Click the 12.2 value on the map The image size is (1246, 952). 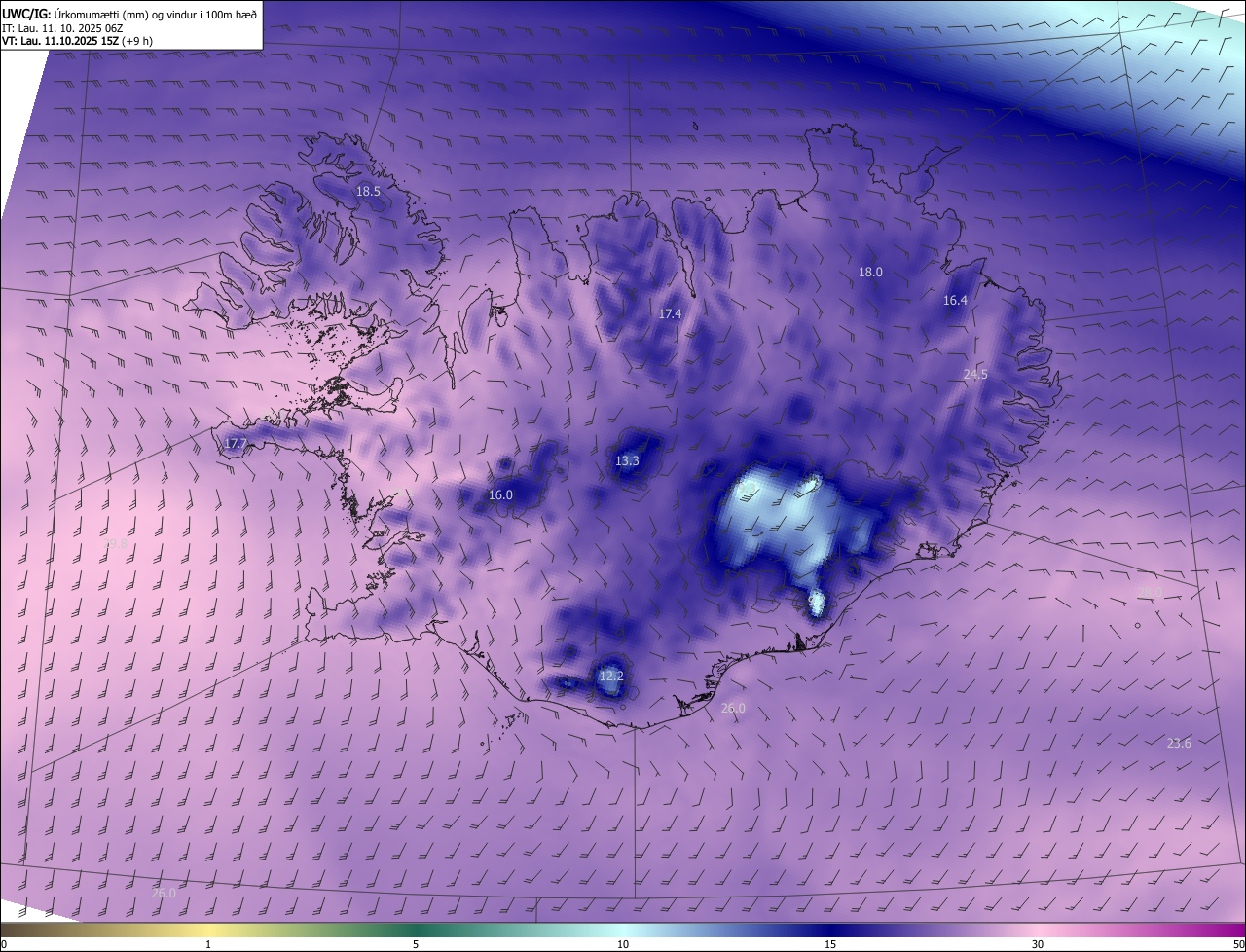(610, 676)
